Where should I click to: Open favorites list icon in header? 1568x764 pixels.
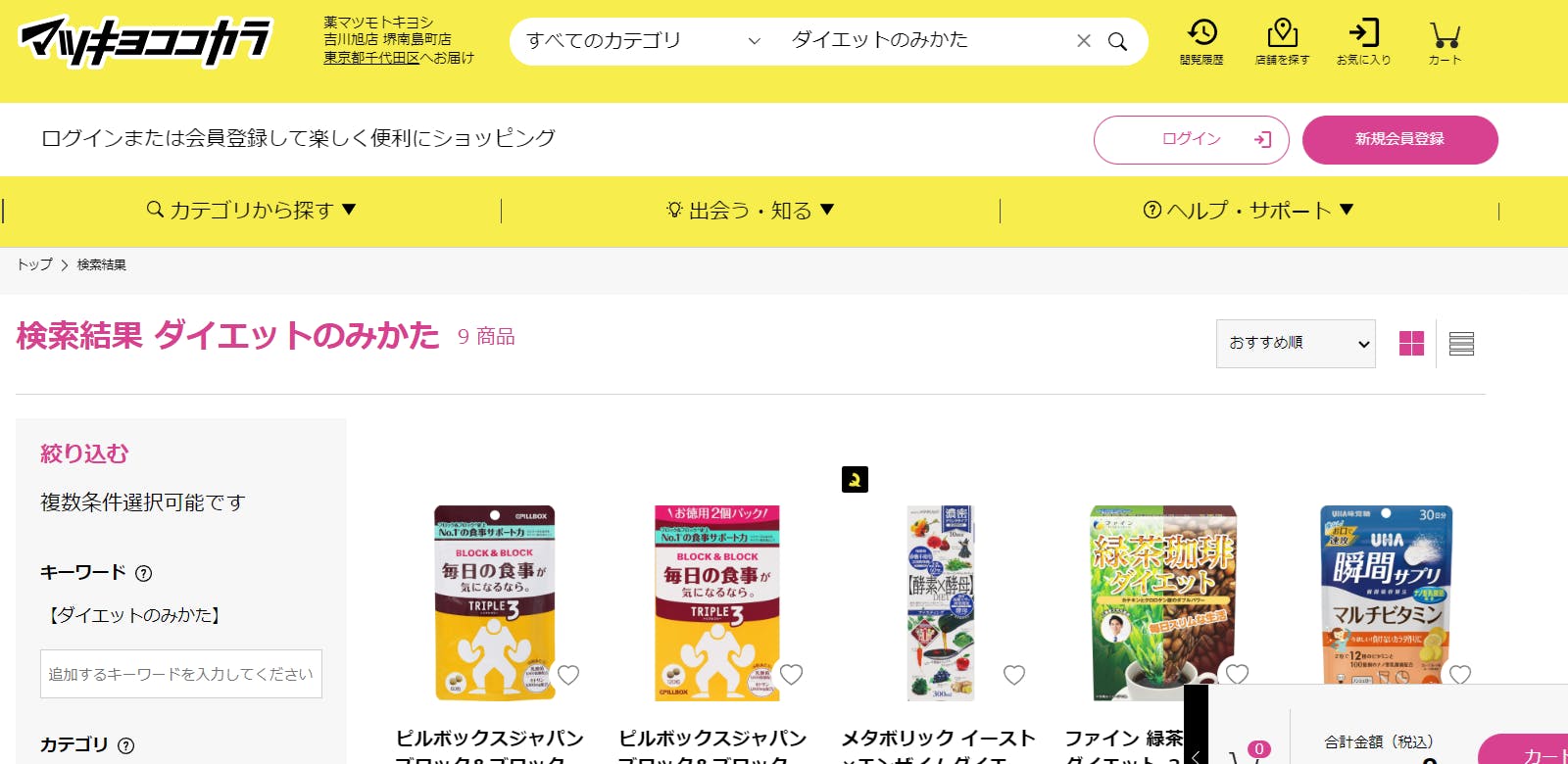[x=1363, y=33]
